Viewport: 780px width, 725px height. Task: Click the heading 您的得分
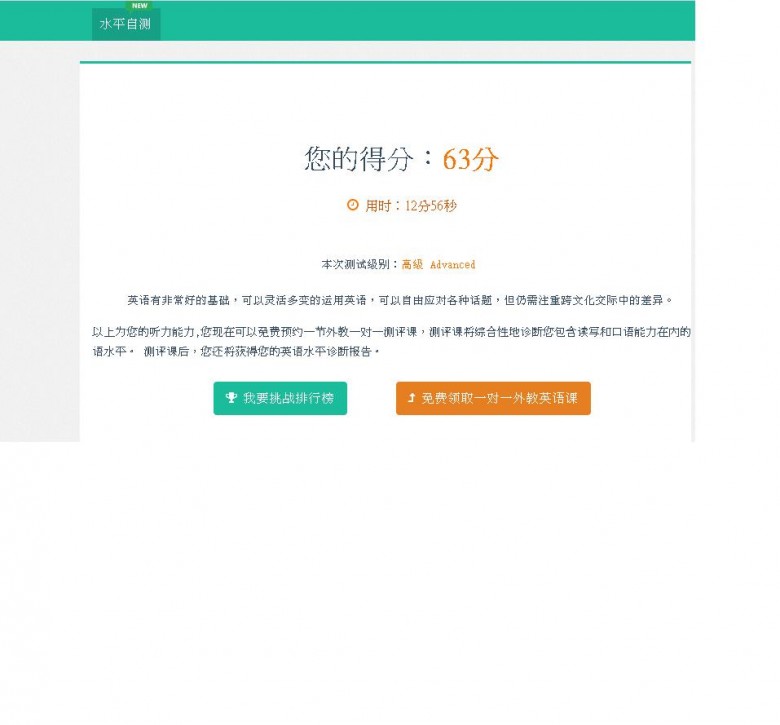coord(359,159)
